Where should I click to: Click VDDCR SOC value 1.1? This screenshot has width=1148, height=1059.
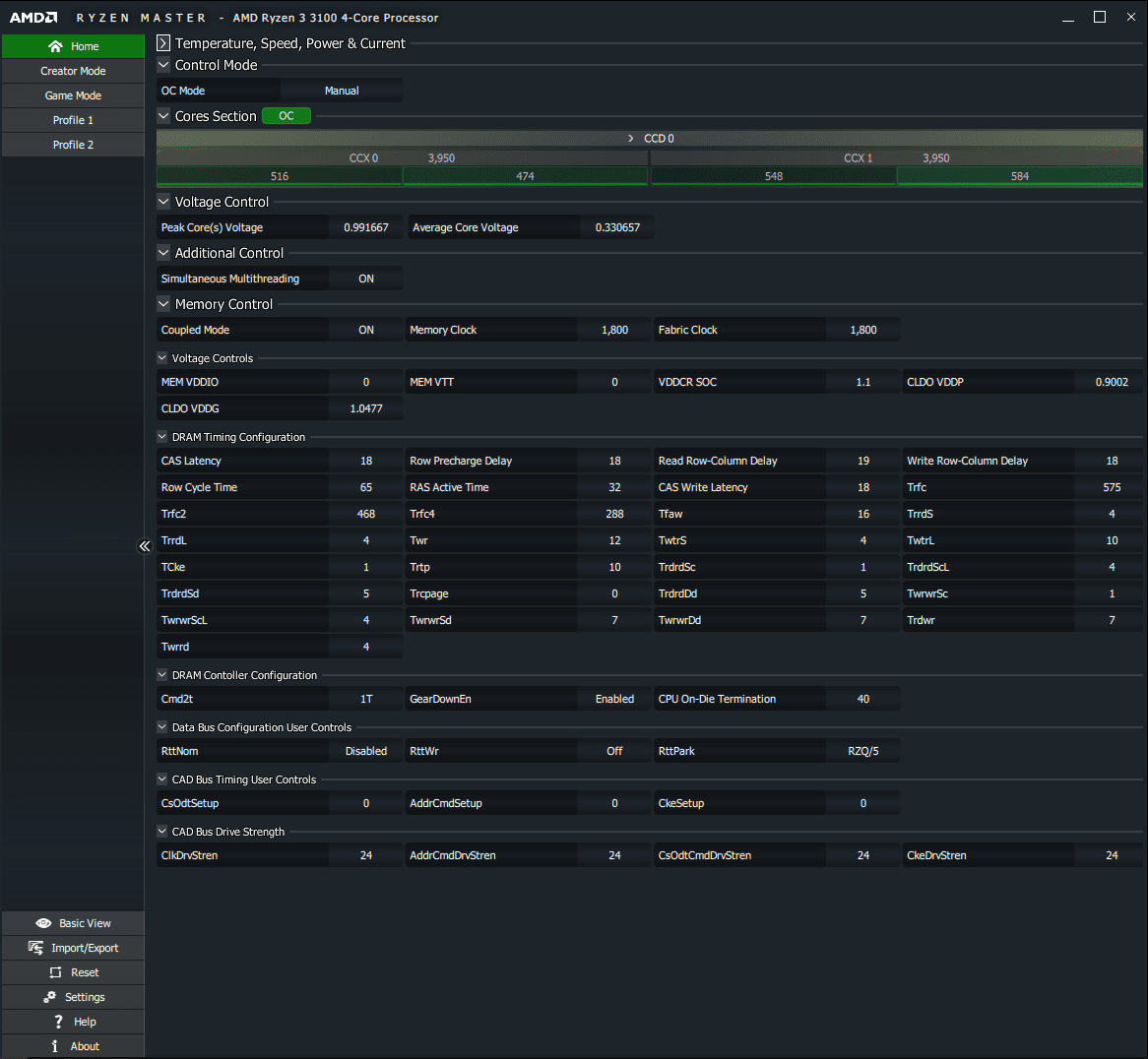pyautogui.click(x=863, y=382)
